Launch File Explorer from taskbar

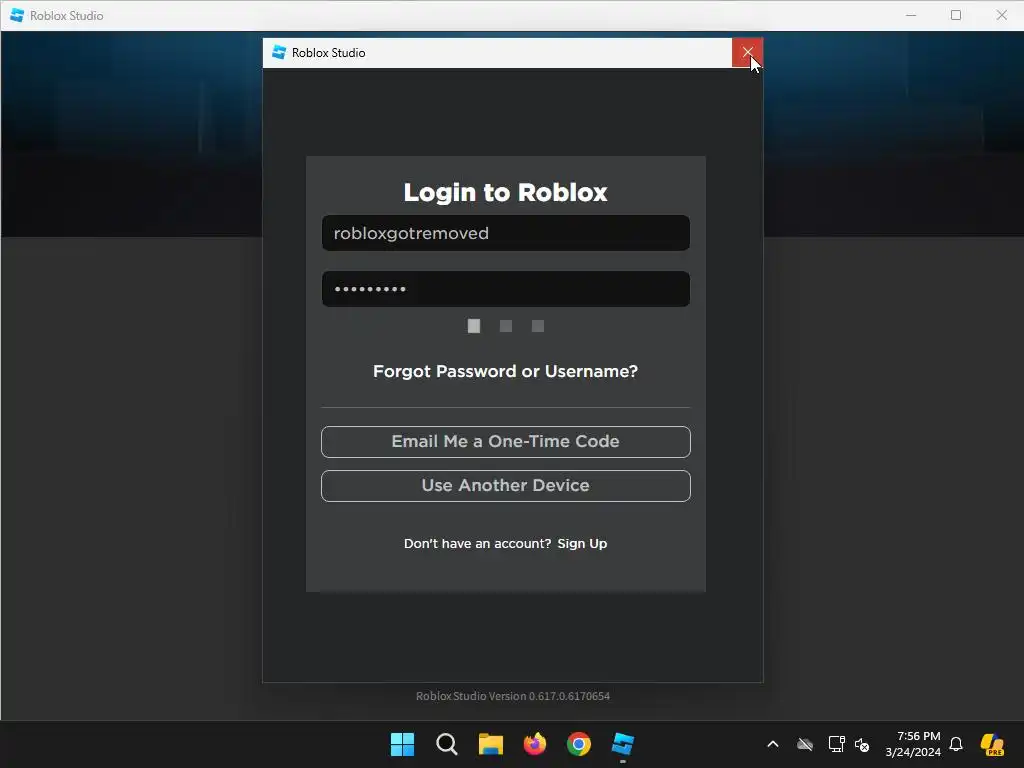[490, 744]
